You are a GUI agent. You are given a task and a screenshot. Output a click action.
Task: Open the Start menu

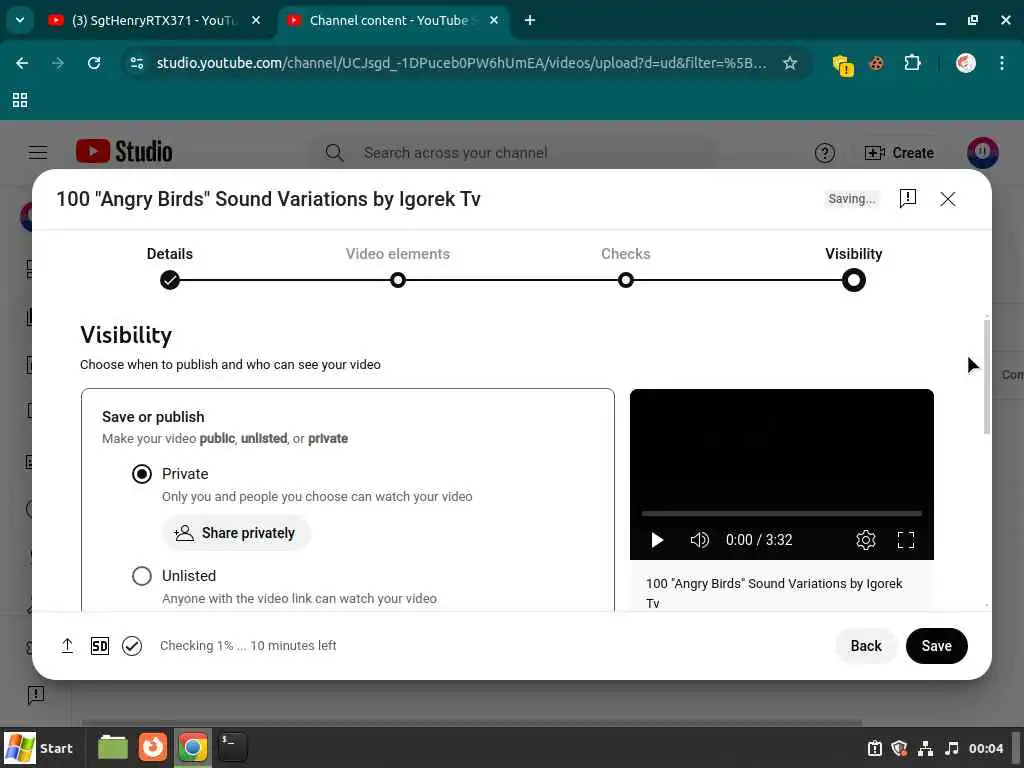(x=39, y=748)
